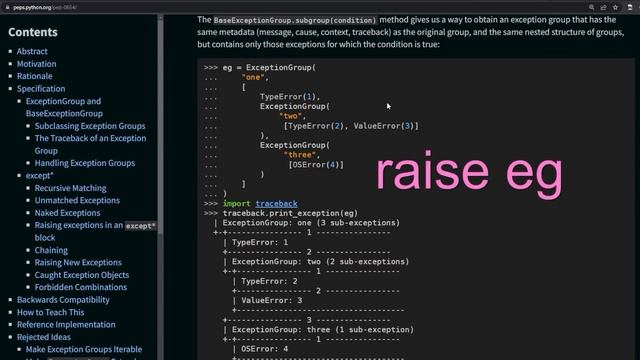Go to Caught Exception Objects
Screen dimensions: 640x360
pyautogui.click(x=82, y=275)
